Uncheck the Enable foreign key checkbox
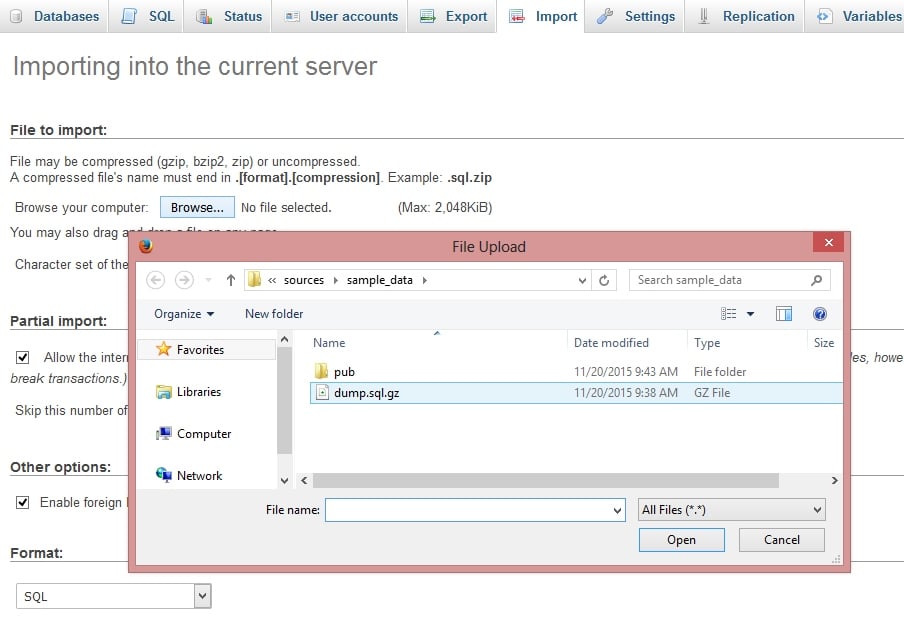Viewport: 904px width, 631px height. pos(22,502)
